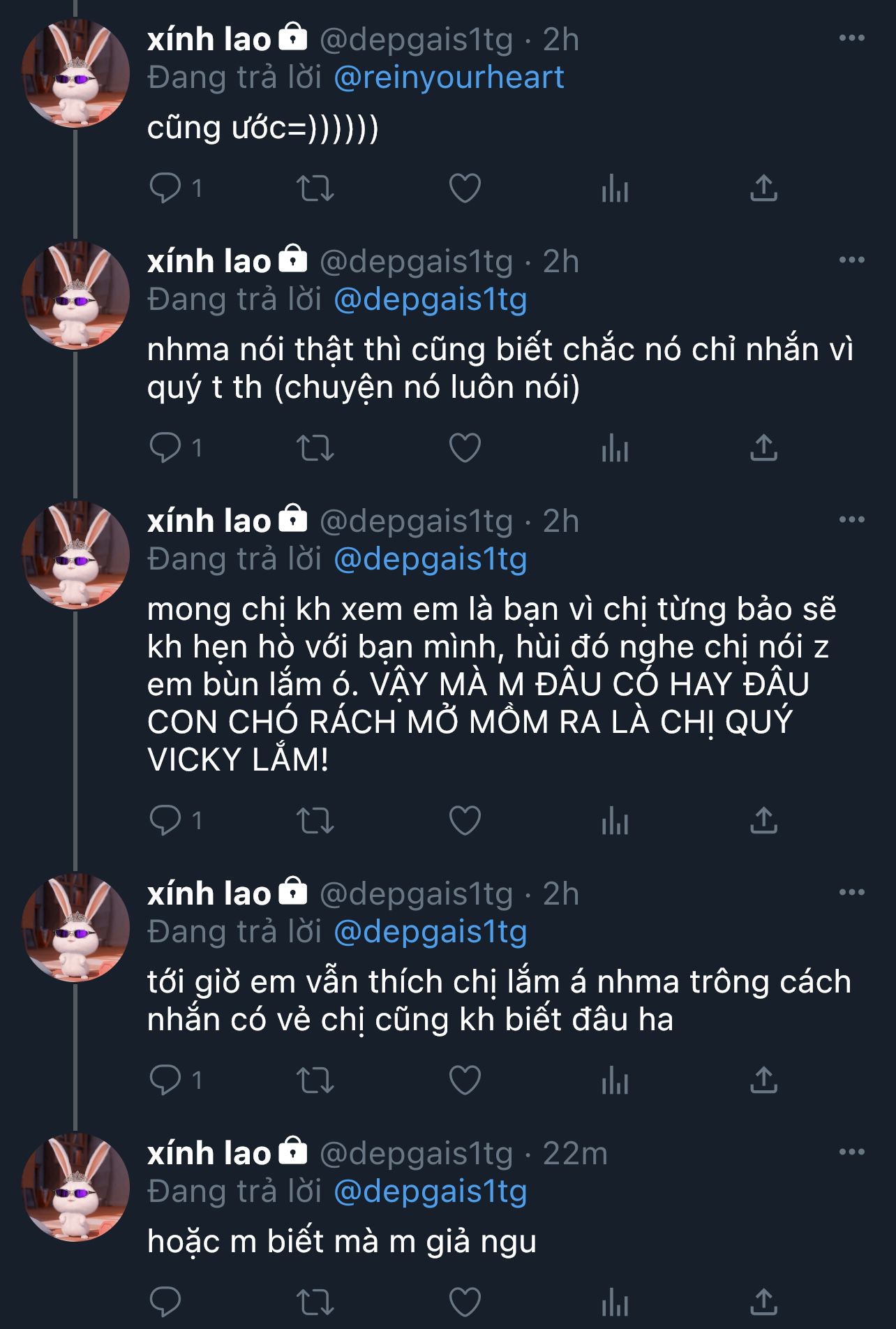The image size is (896, 1329).
Task: Open the bunny avatar on the "cũng ước" tweet
Action: (75, 73)
